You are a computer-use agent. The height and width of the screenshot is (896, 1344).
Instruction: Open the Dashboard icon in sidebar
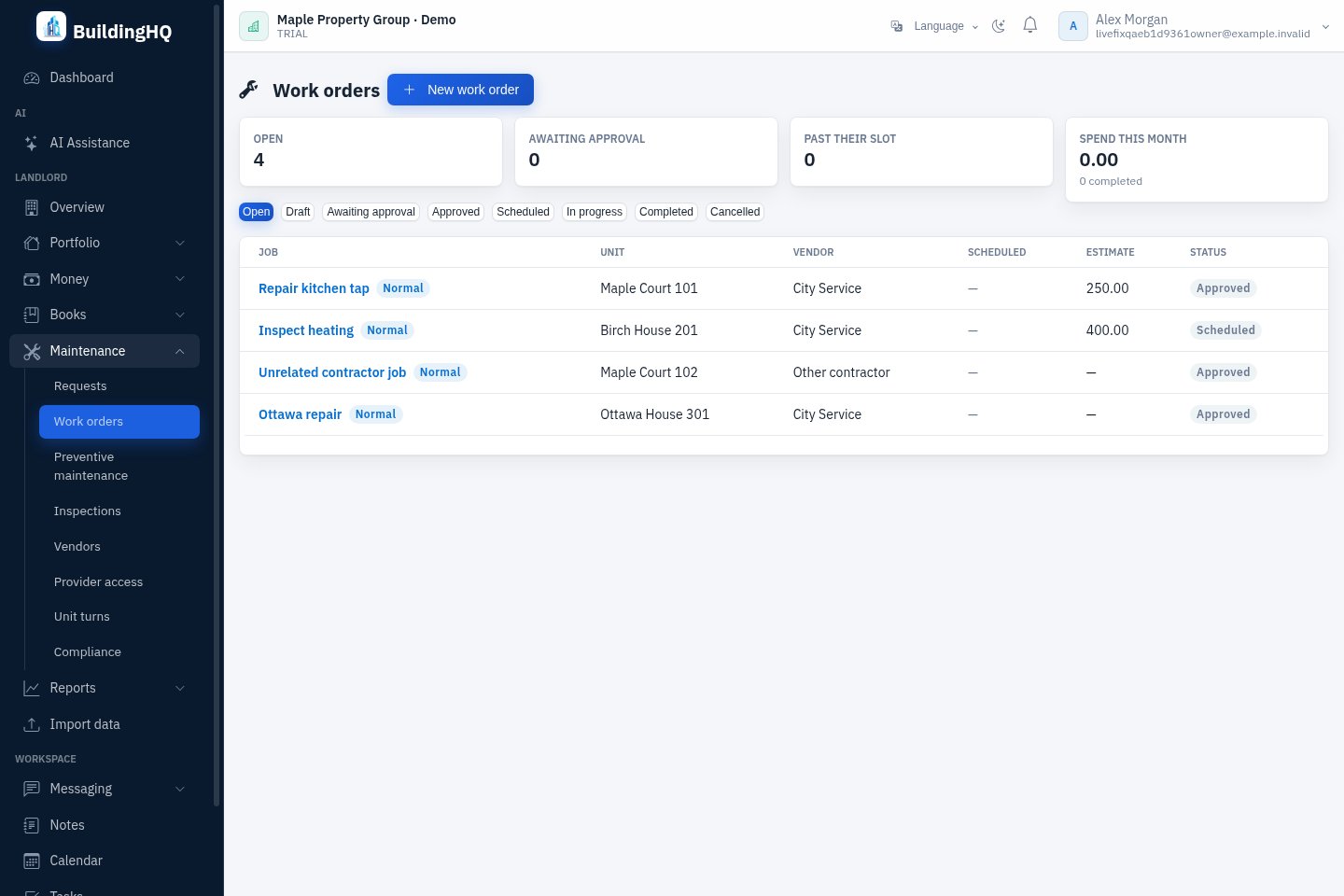click(32, 78)
